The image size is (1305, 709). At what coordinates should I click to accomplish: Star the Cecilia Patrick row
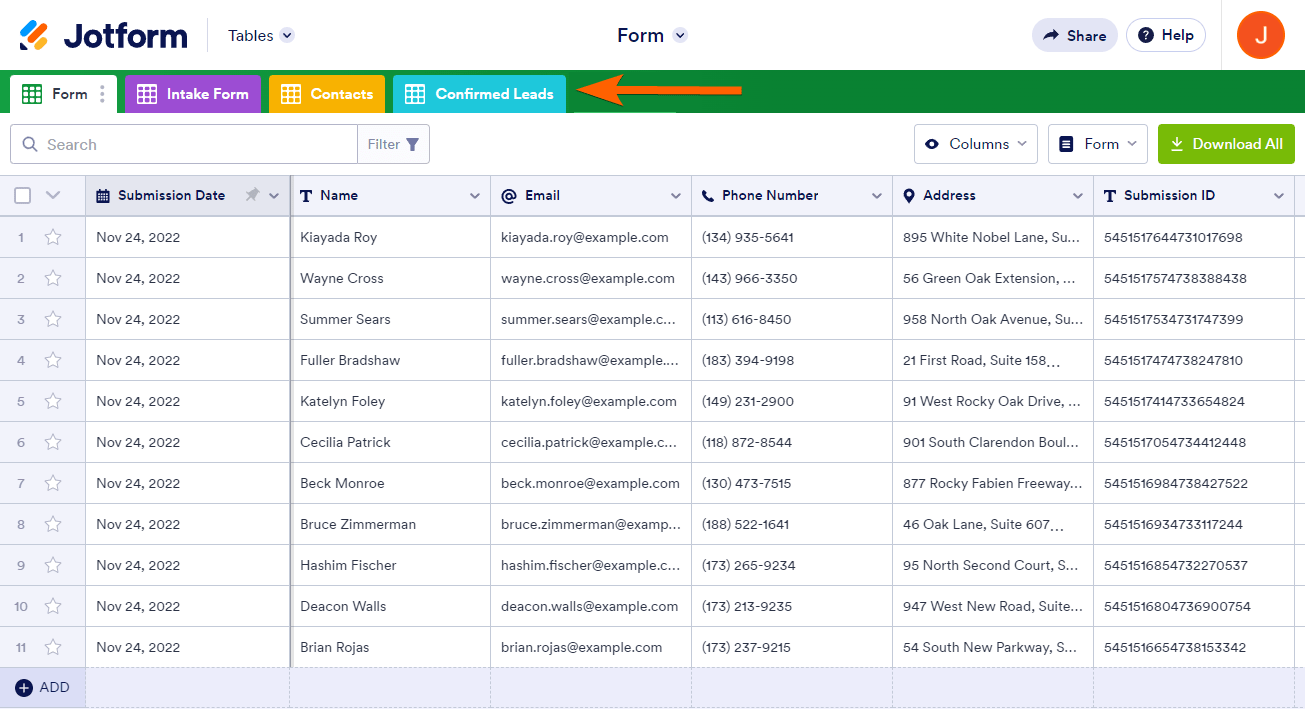click(x=53, y=442)
